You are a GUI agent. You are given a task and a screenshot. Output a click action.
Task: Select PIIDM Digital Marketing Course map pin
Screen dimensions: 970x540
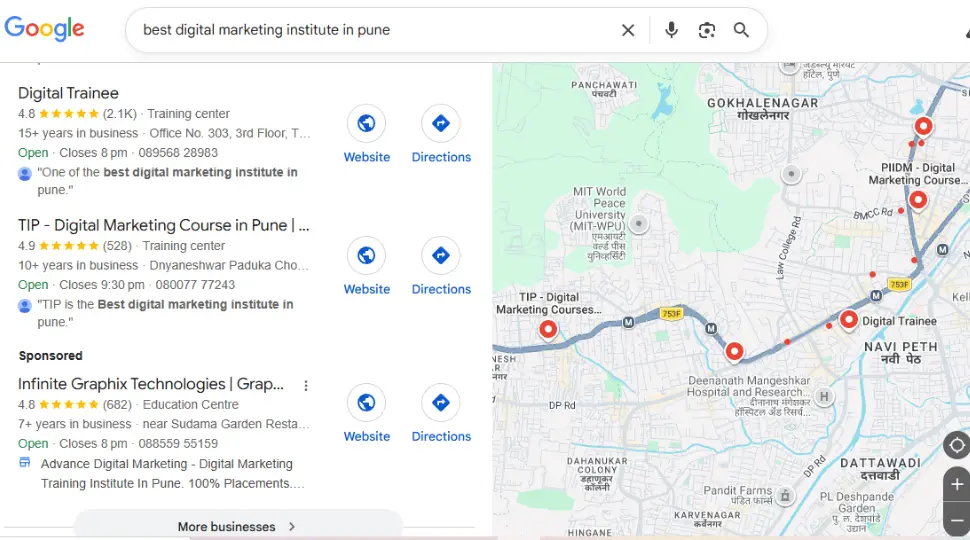pos(918,200)
